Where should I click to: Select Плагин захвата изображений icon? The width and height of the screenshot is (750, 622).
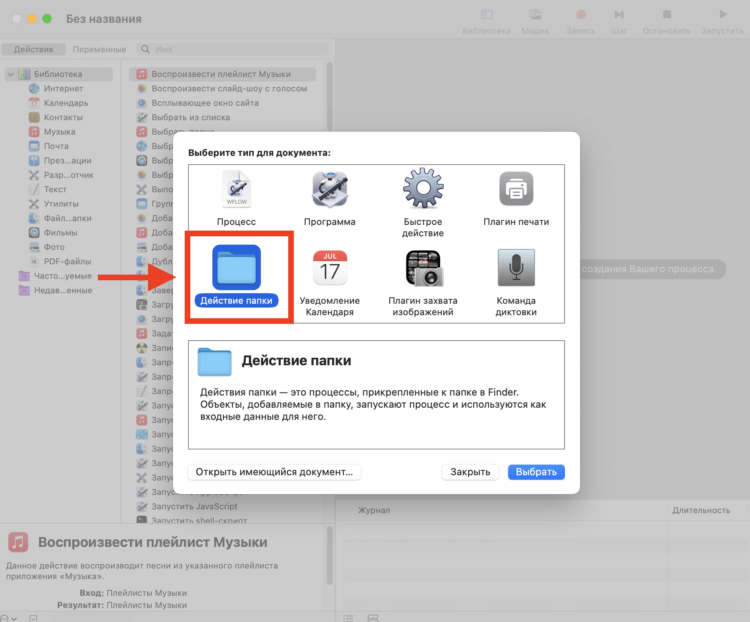pos(424,268)
